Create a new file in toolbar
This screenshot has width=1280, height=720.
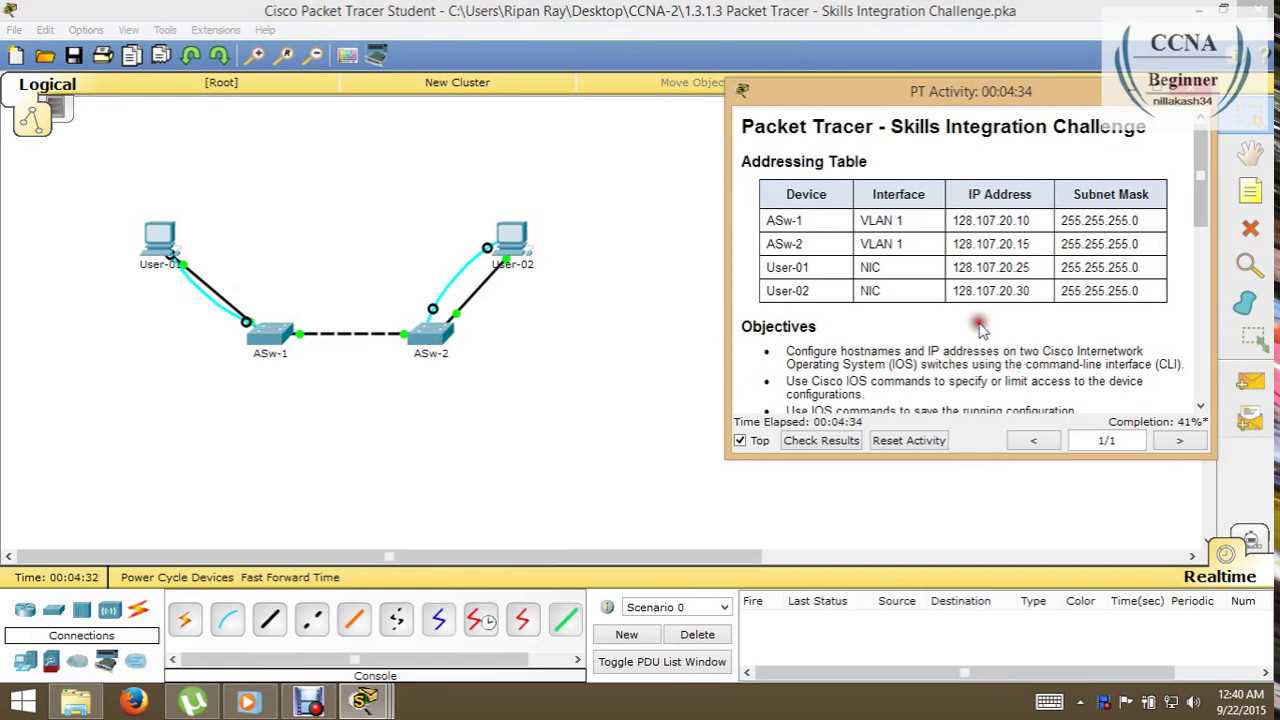coord(16,56)
